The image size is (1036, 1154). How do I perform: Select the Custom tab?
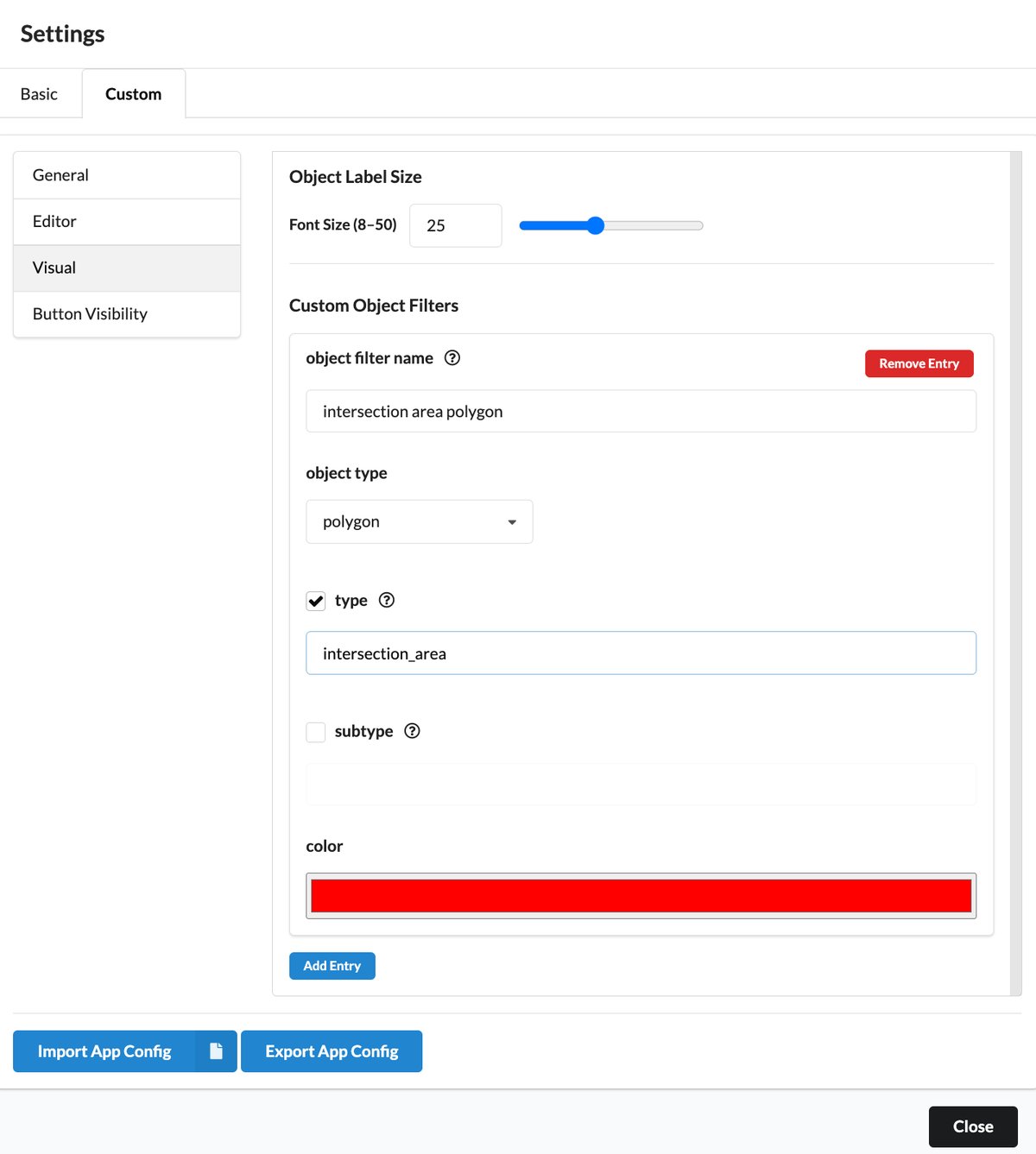[134, 94]
